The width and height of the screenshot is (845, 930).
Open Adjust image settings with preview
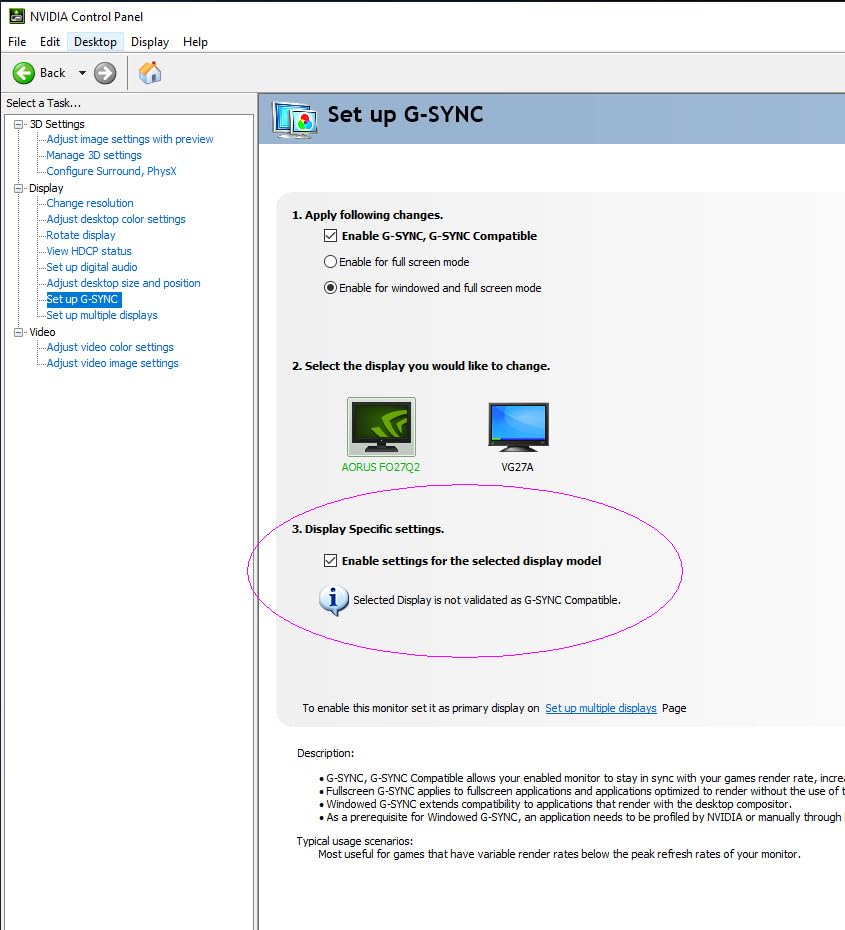point(130,139)
